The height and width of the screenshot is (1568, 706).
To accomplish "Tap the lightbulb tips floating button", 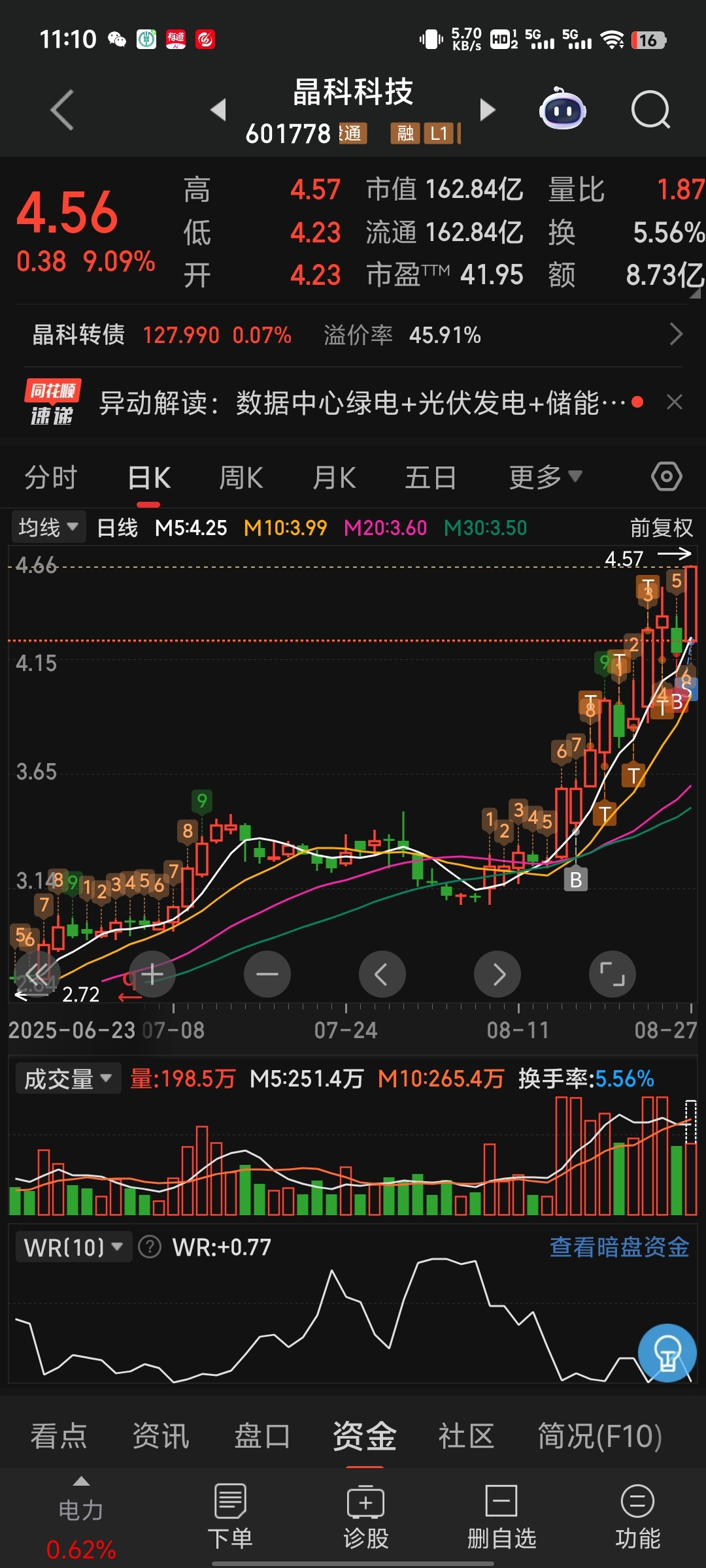I will pos(667,1353).
